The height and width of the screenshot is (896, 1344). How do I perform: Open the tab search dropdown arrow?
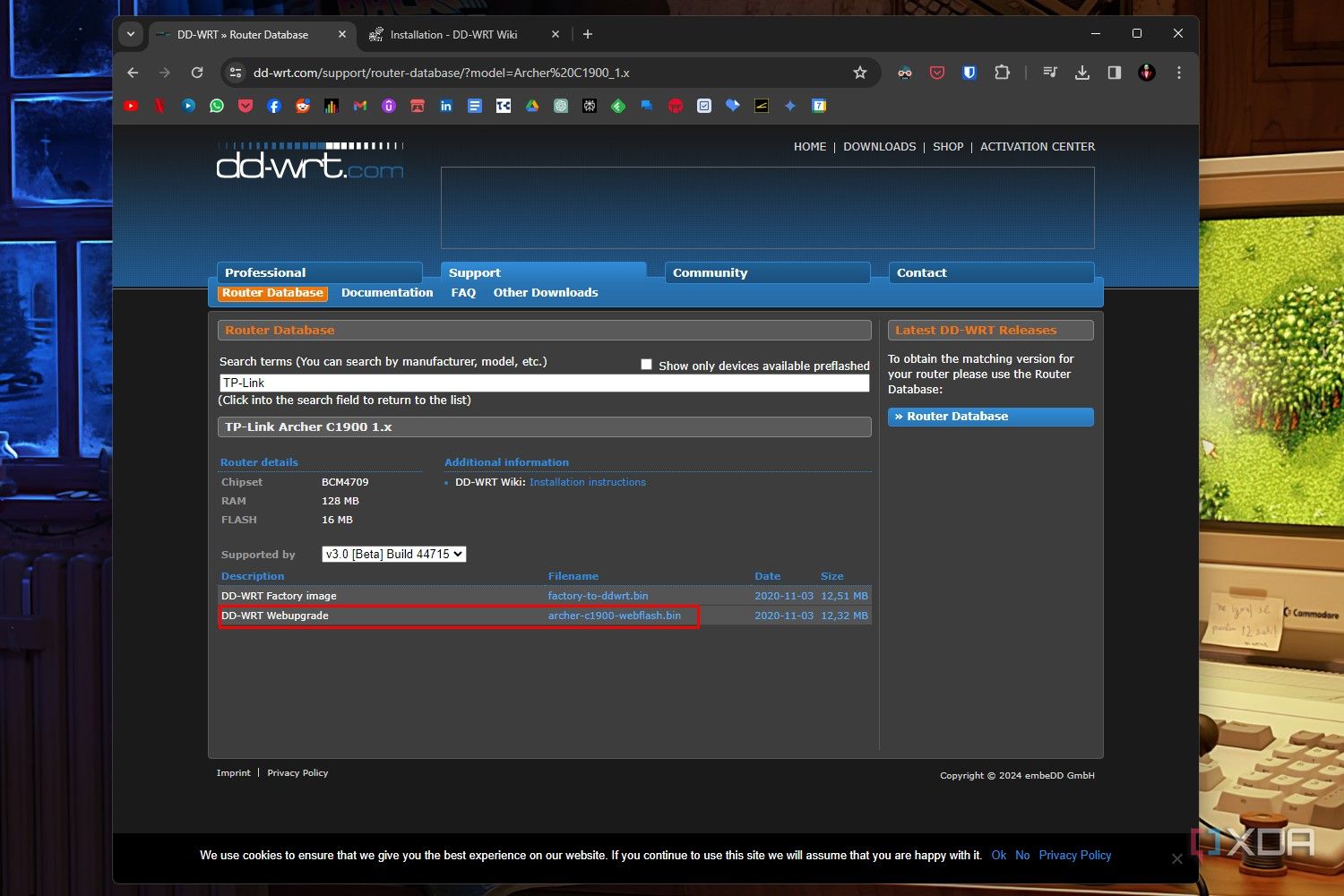[x=131, y=34]
